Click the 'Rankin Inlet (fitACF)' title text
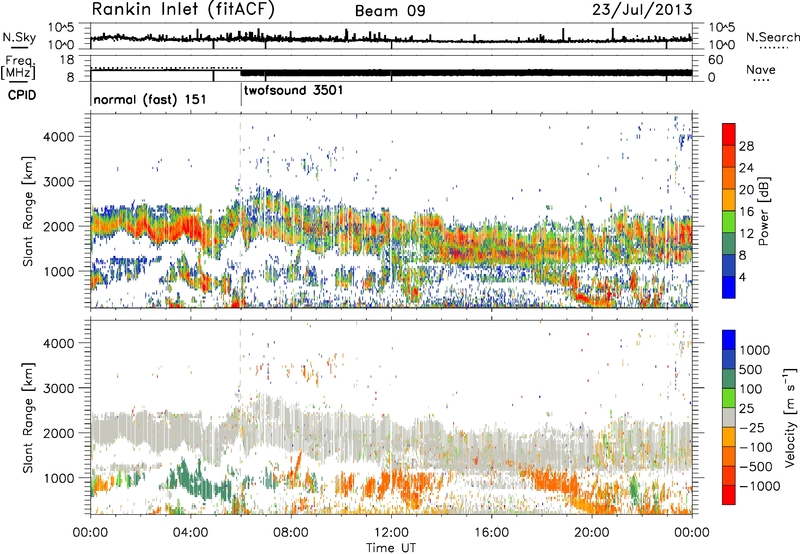 [183, 10]
